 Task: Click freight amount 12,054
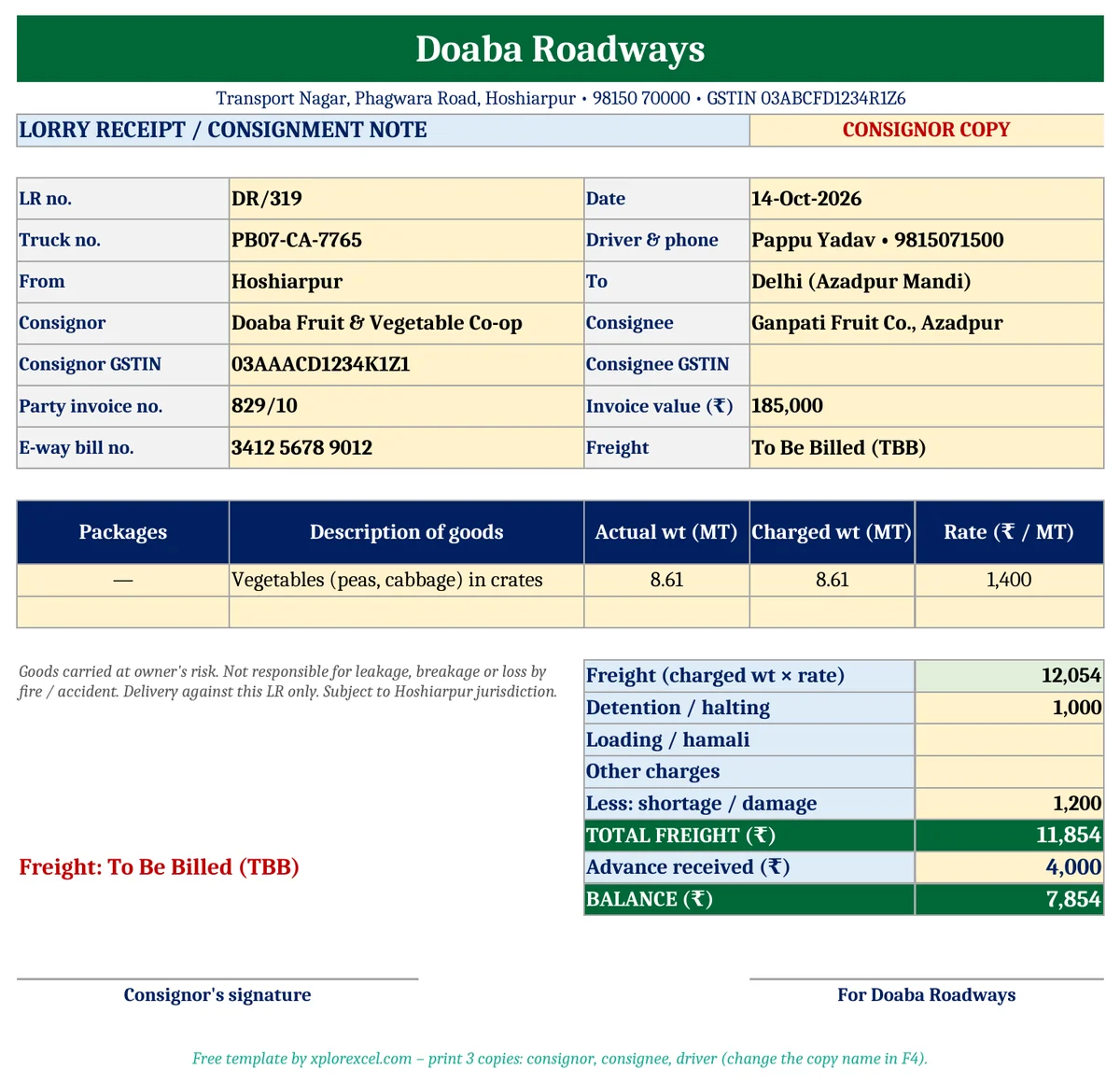pyautogui.click(x=1009, y=676)
